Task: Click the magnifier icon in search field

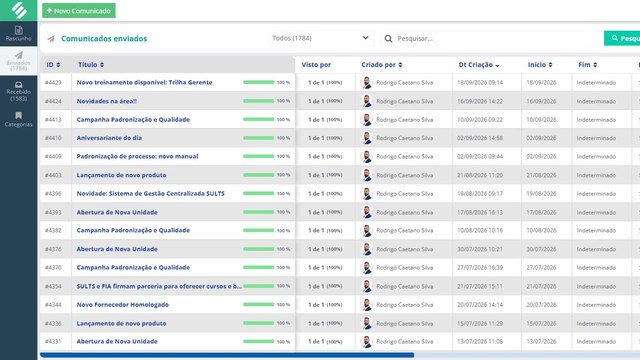Action: click(388, 39)
